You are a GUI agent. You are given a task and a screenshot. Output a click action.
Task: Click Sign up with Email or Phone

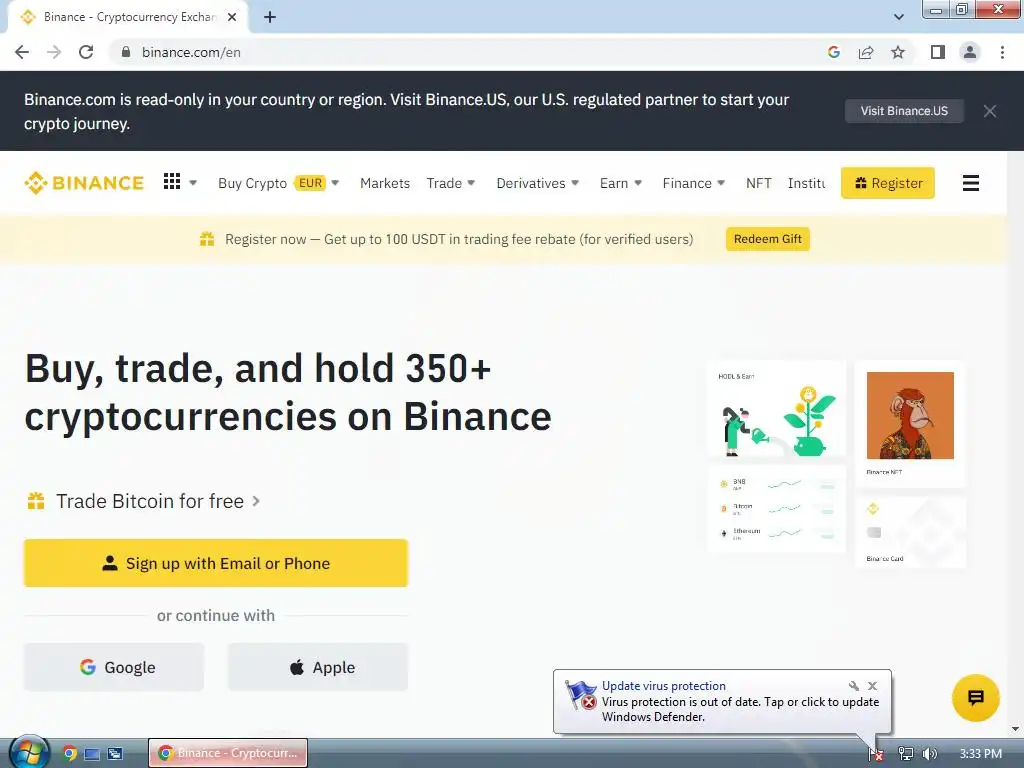tap(216, 563)
